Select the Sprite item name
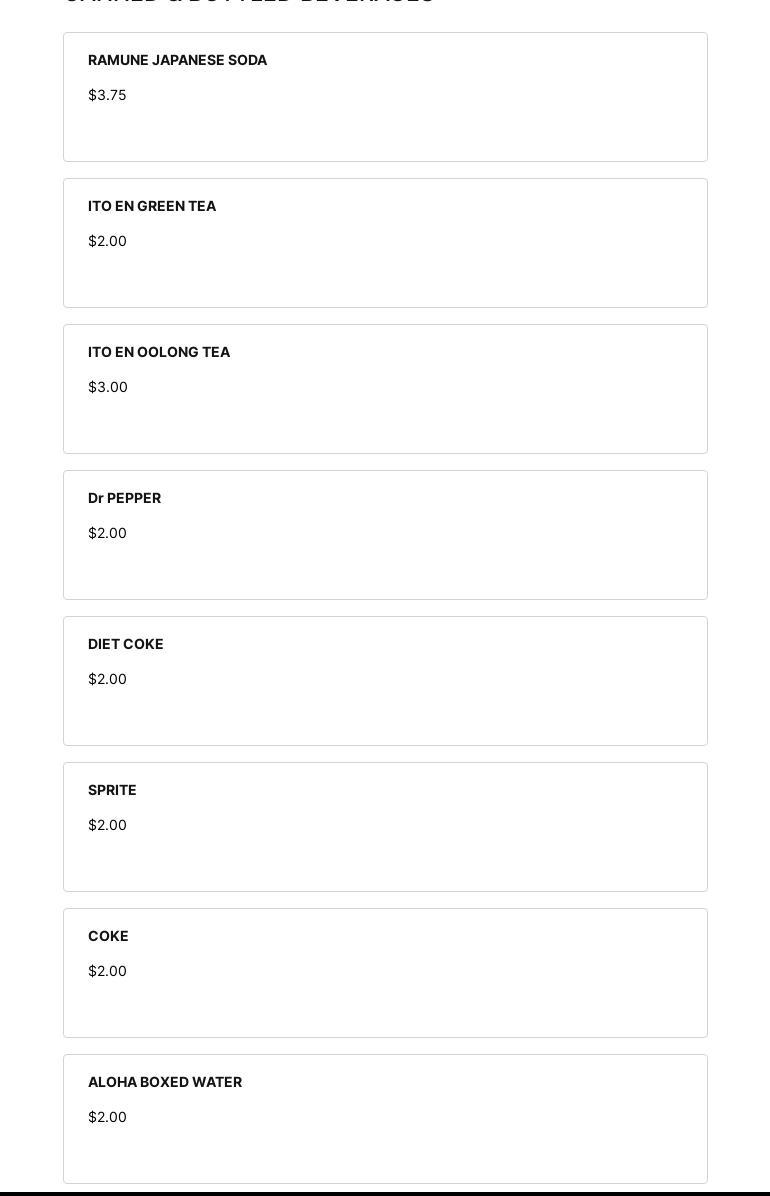Image resolution: width=770 pixels, height=1196 pixels. (x=112, y=790)
